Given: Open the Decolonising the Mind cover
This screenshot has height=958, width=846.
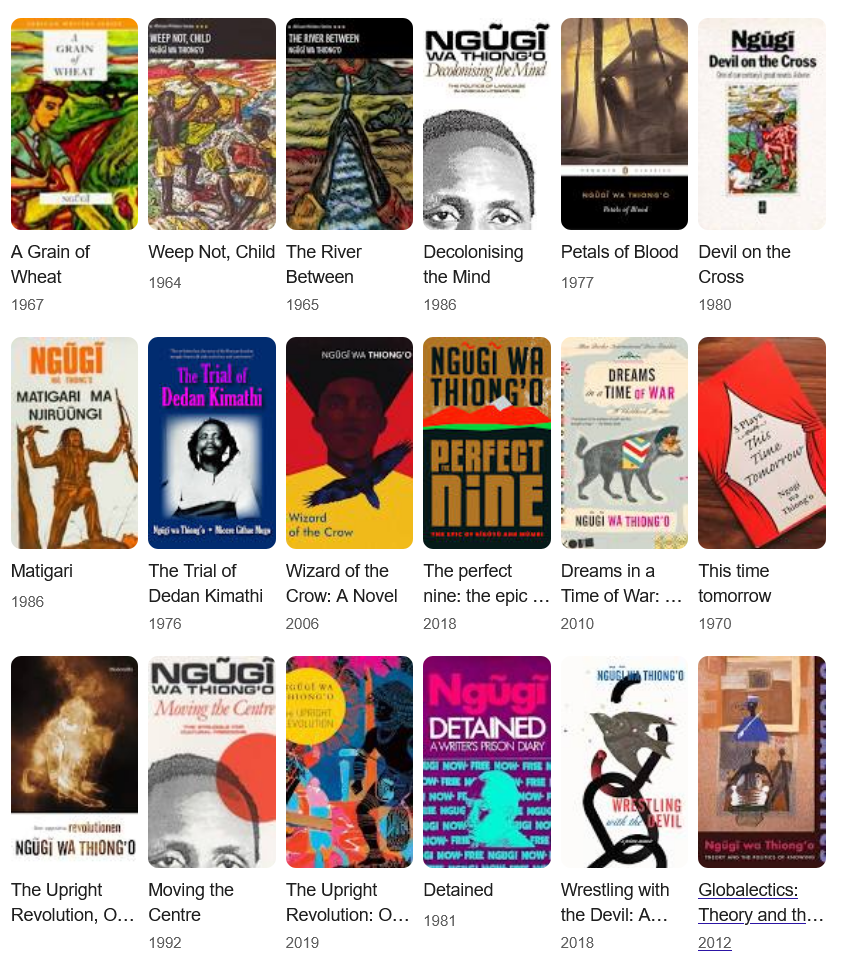Looking at the screenshot, I should coord(487,124).
